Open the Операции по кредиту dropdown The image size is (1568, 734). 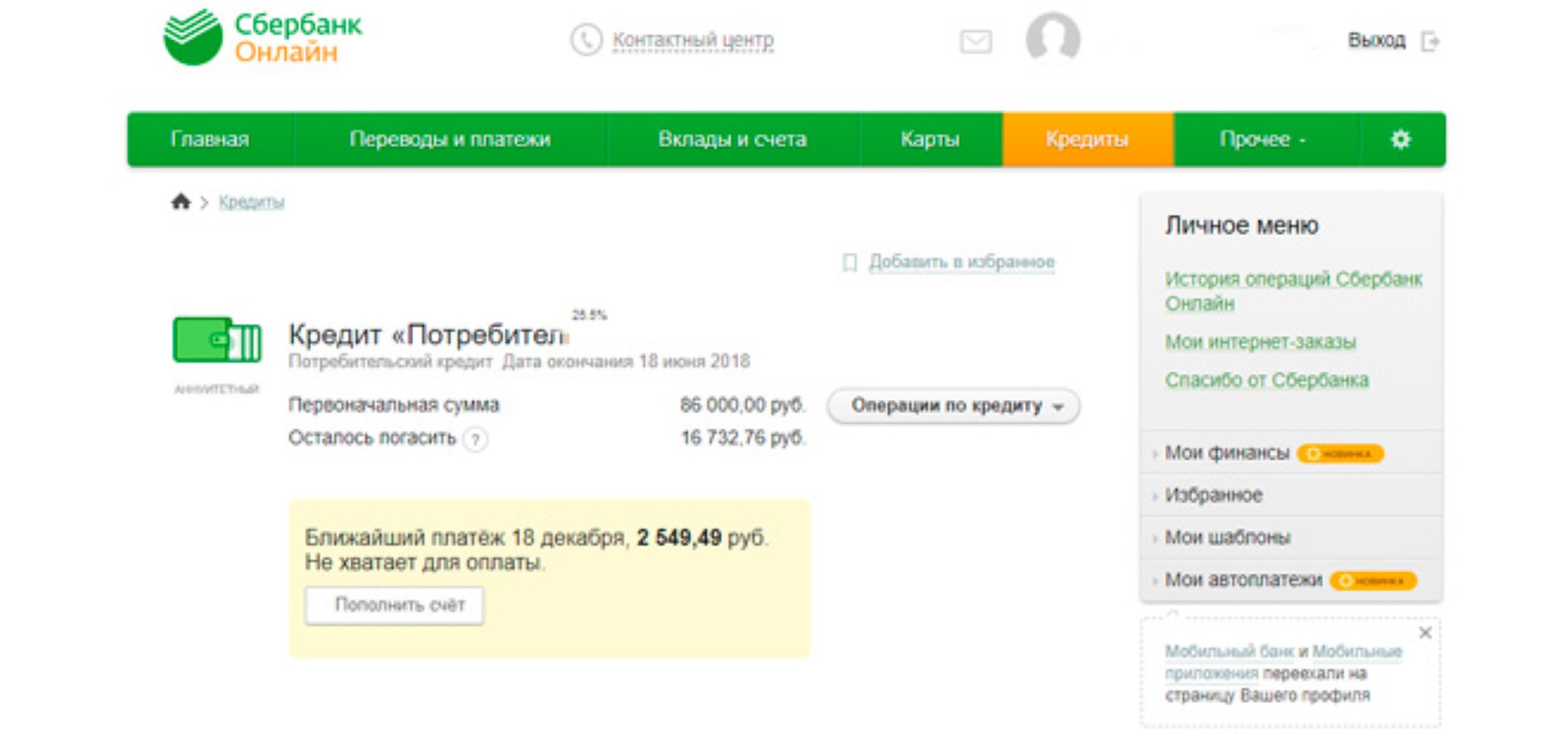(953, 406)
